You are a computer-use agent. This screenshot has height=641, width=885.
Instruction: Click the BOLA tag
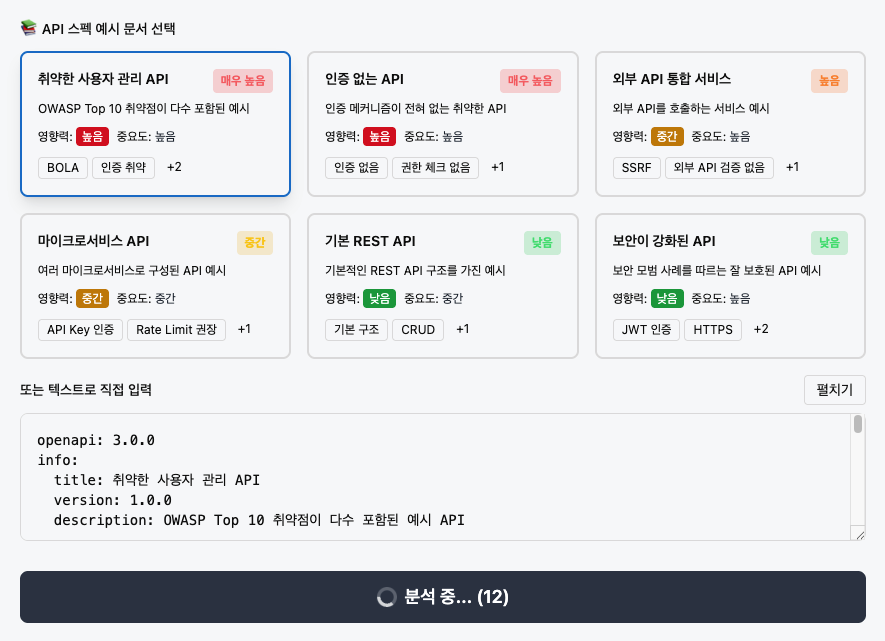(x=63, y=167)
